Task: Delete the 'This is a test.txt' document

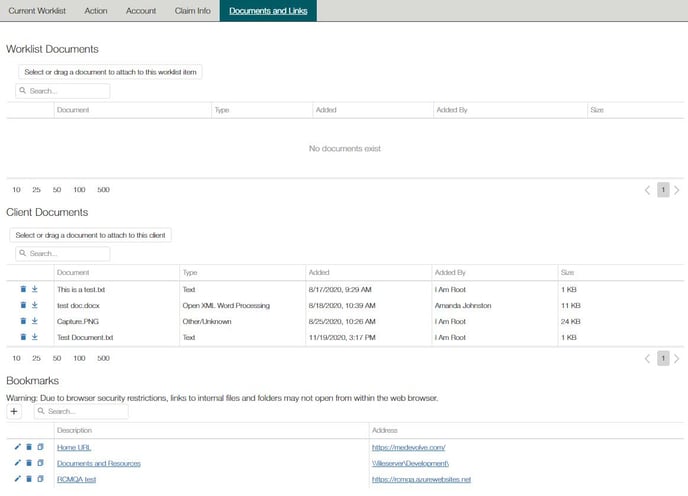Action: tap(22, 289)
